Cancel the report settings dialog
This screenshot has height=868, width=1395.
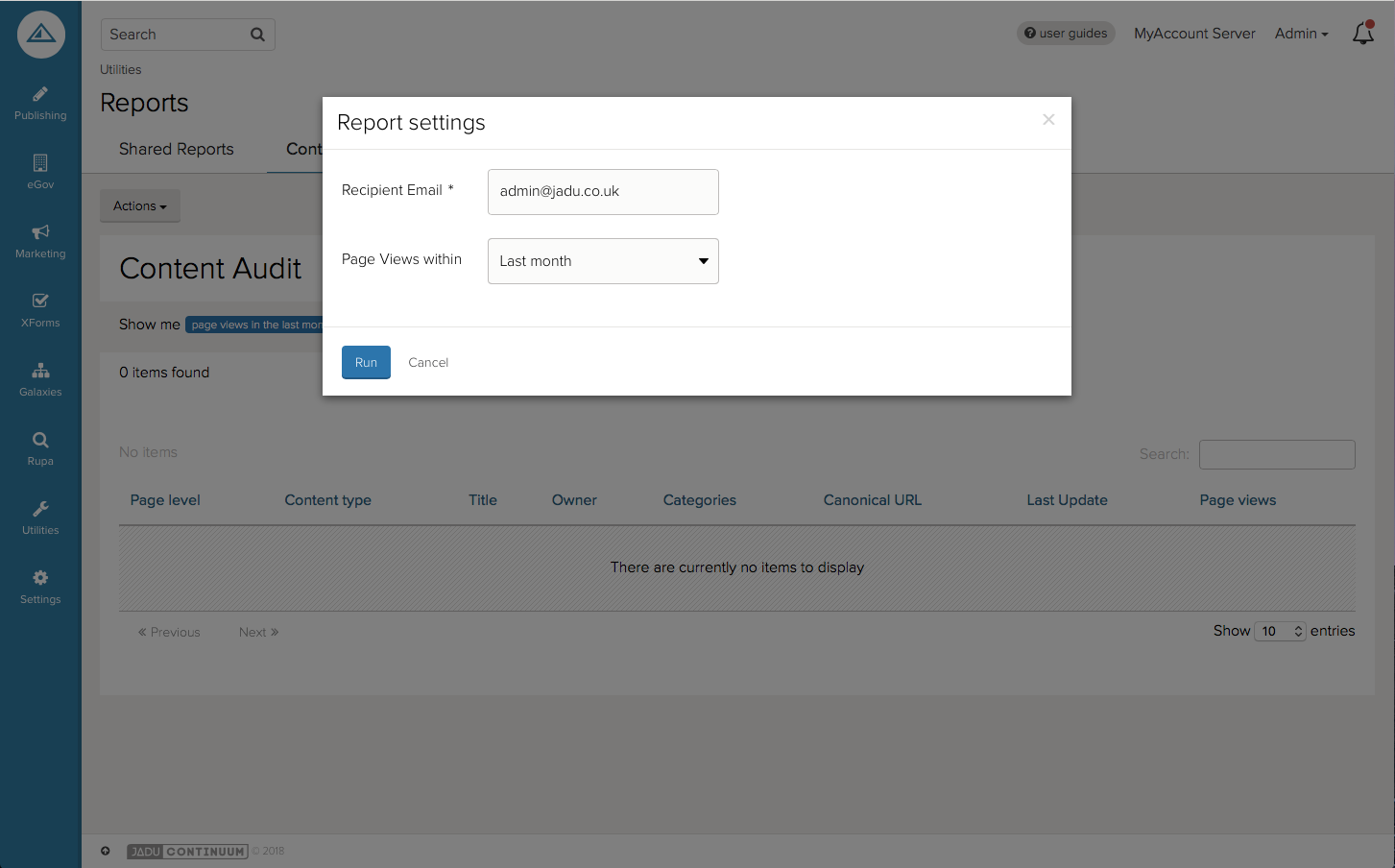click(428, 362)
